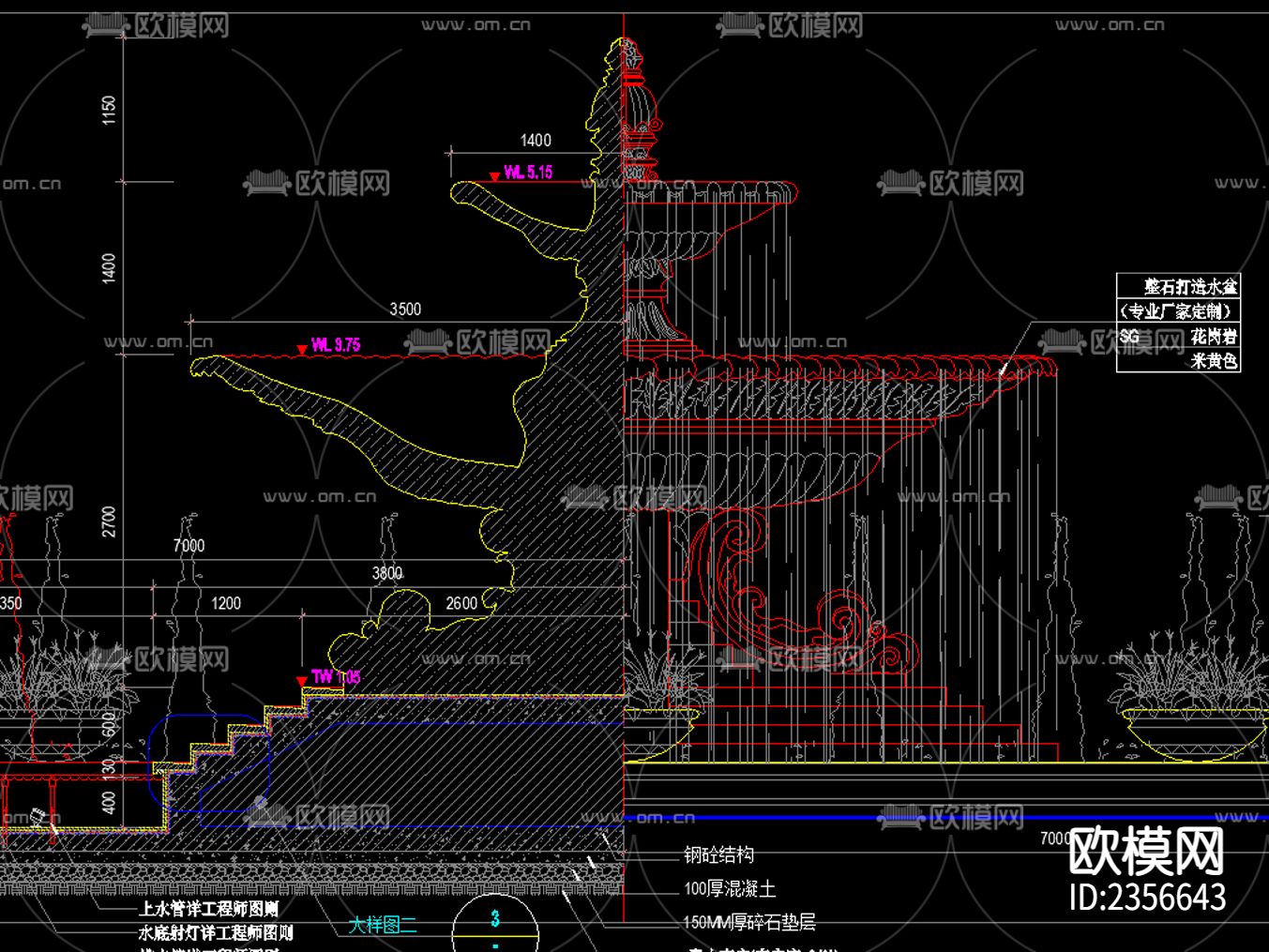Image resolution: width=1269 pixels, height=952 pixels.
Task: Pick the 3500 horizontal dimension text
Action: pos(405,309)
